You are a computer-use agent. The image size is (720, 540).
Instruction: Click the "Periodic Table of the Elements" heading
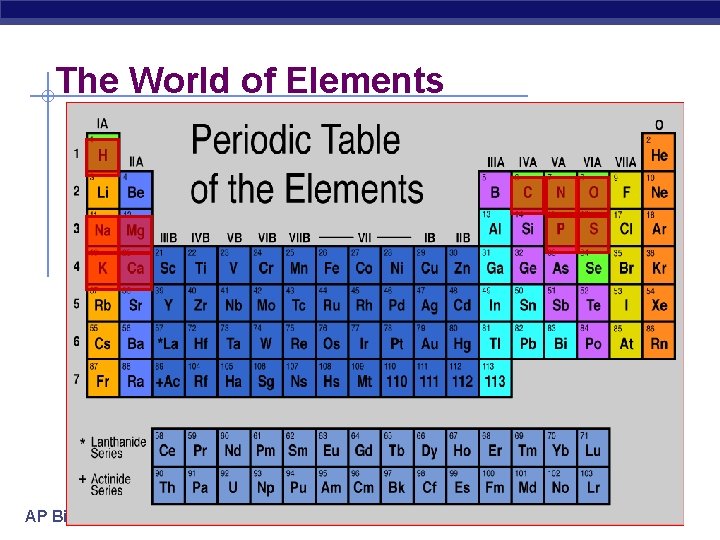coord(307,163)
